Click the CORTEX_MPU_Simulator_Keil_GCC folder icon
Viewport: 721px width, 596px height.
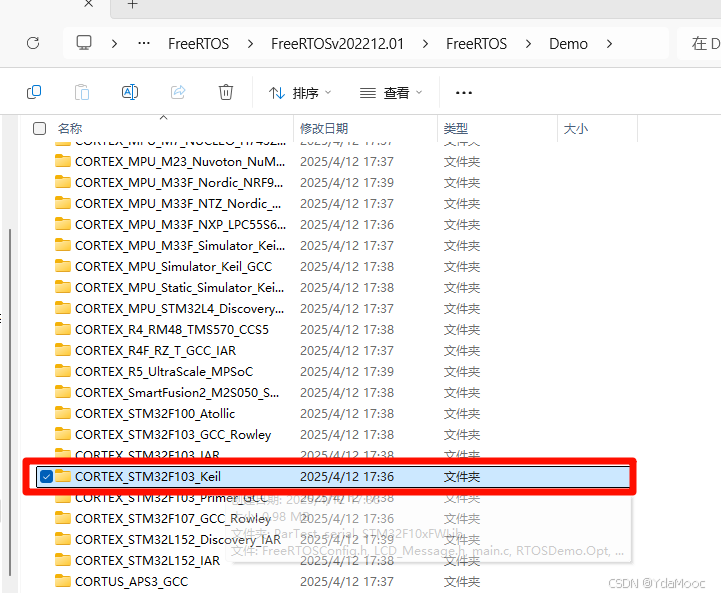click(x=63, y=266)
